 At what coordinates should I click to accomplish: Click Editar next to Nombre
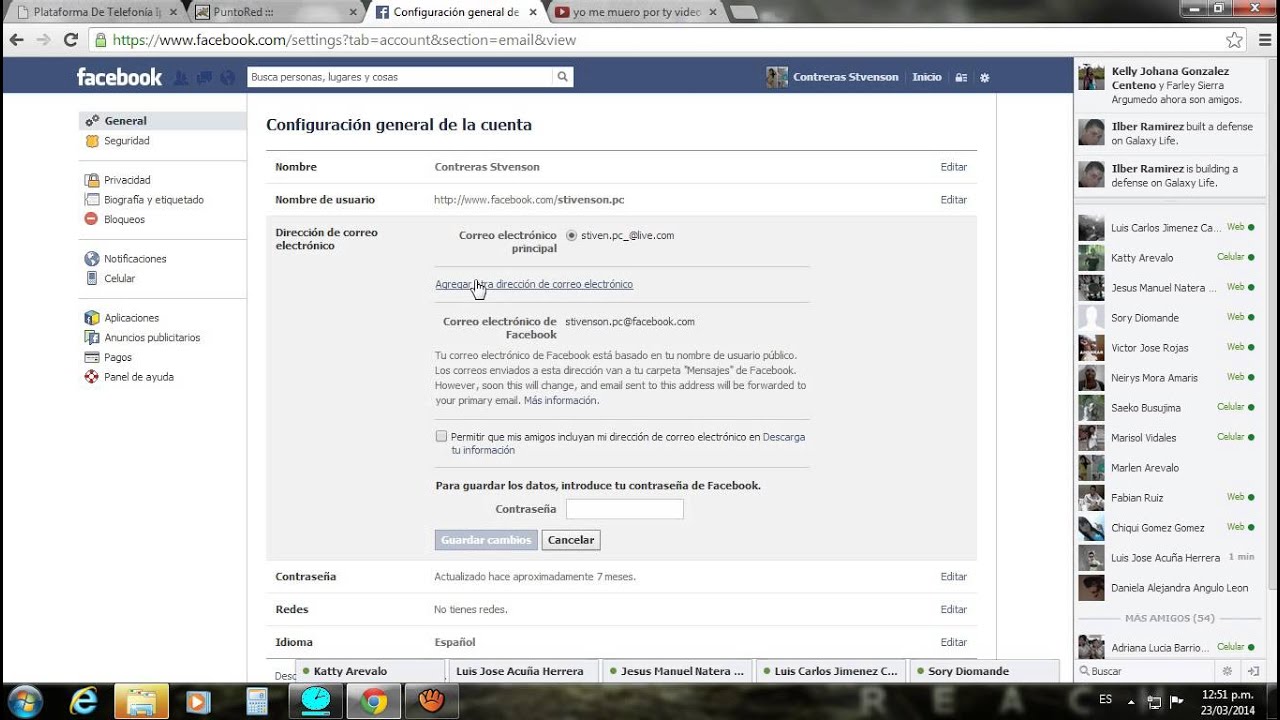(954, 167)
